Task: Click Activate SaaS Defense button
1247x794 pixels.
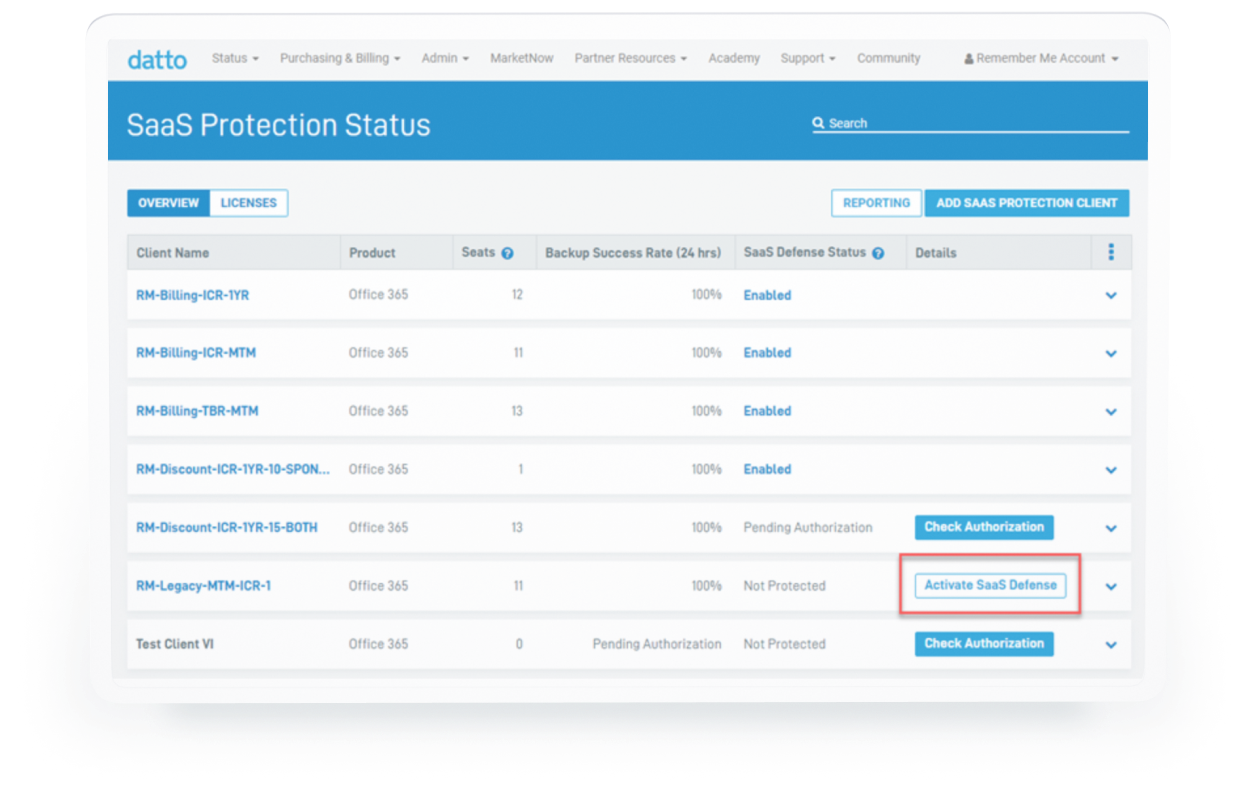Action: (990, 585)
